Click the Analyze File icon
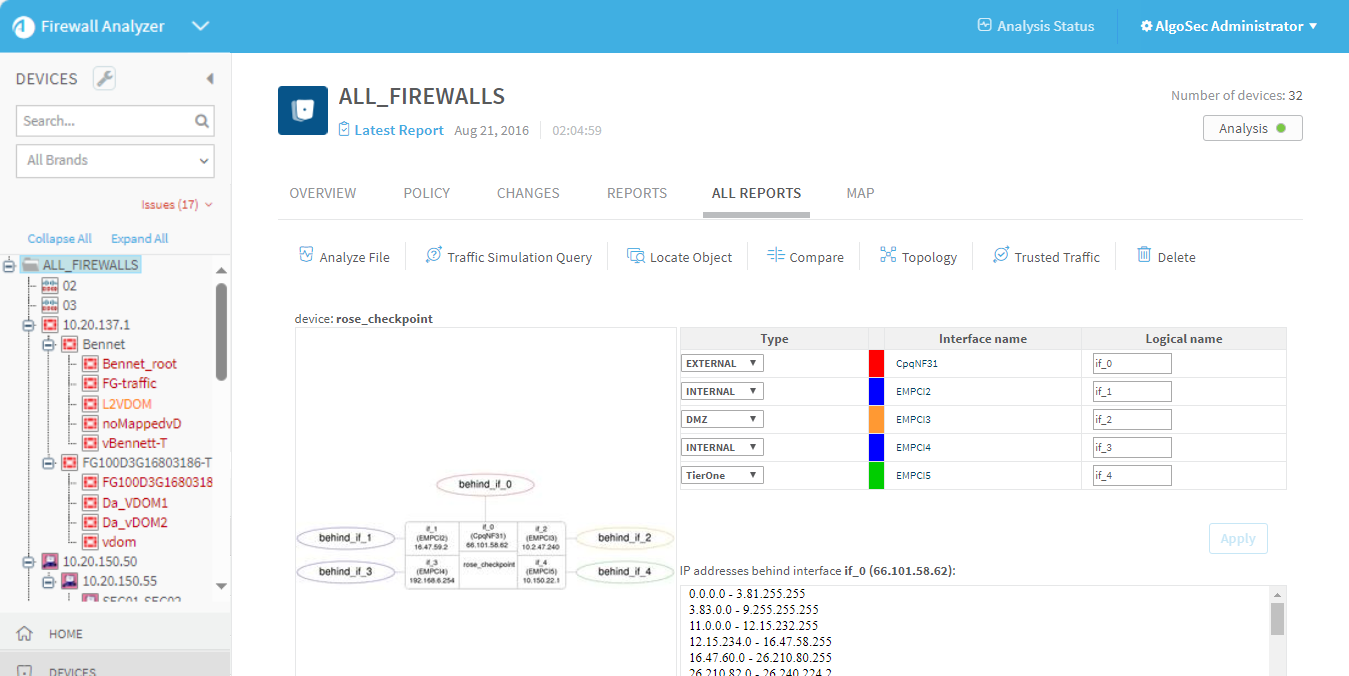The image size is (1349, 676). (x=307, y=256)
